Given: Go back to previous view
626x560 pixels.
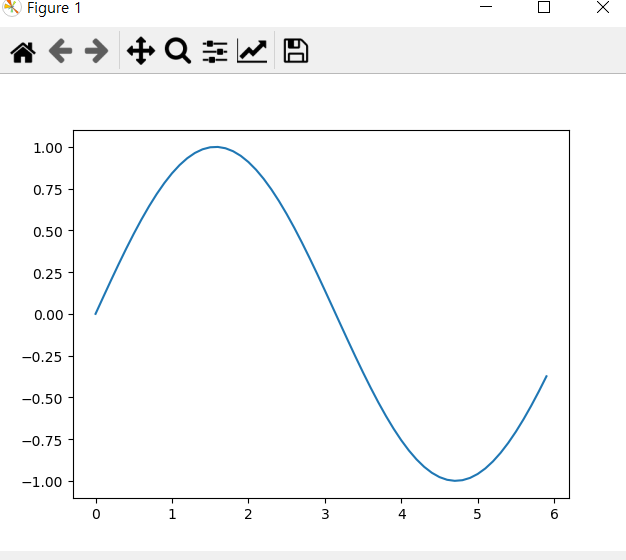Looking at the screenshot, I should (60, 51).
